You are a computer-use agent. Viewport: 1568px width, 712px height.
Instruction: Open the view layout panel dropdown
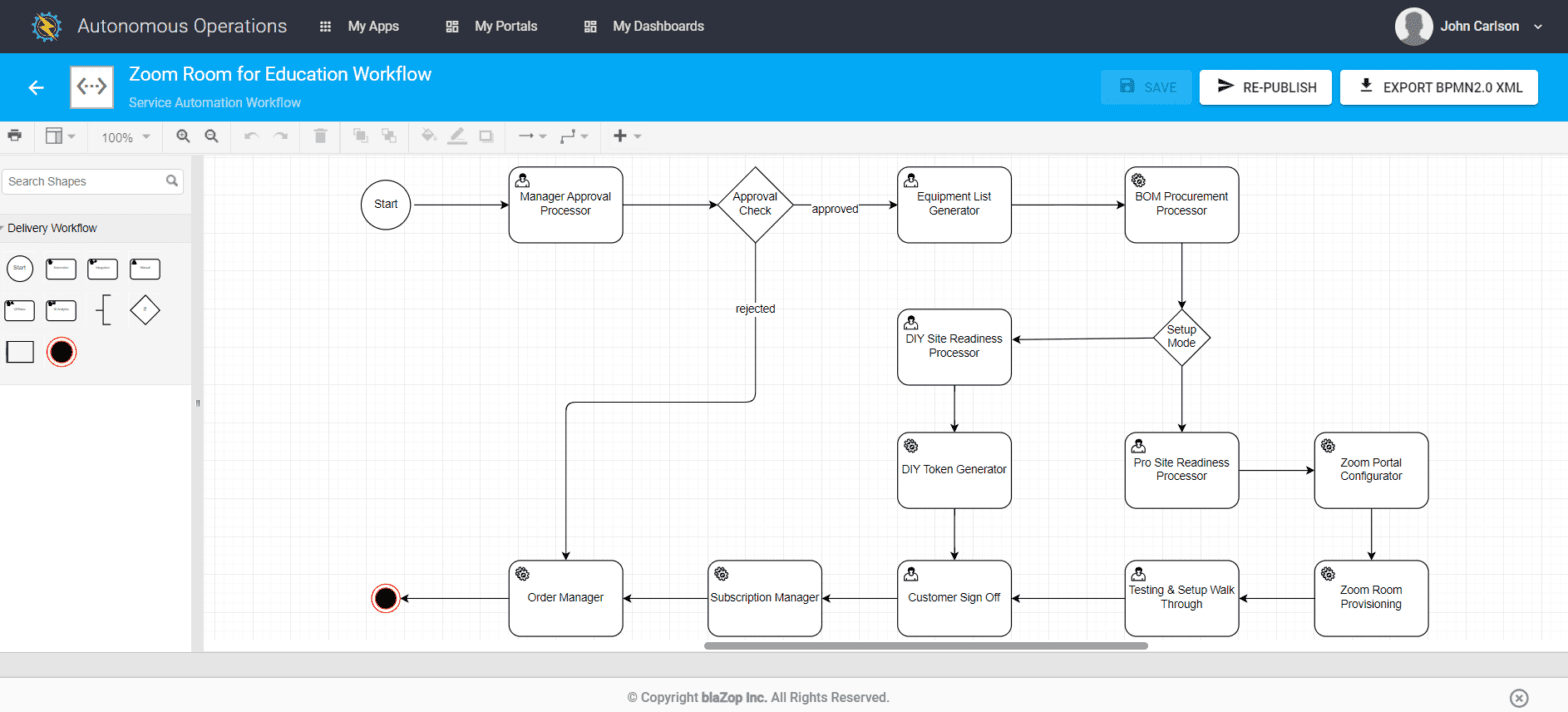[60, 136]
